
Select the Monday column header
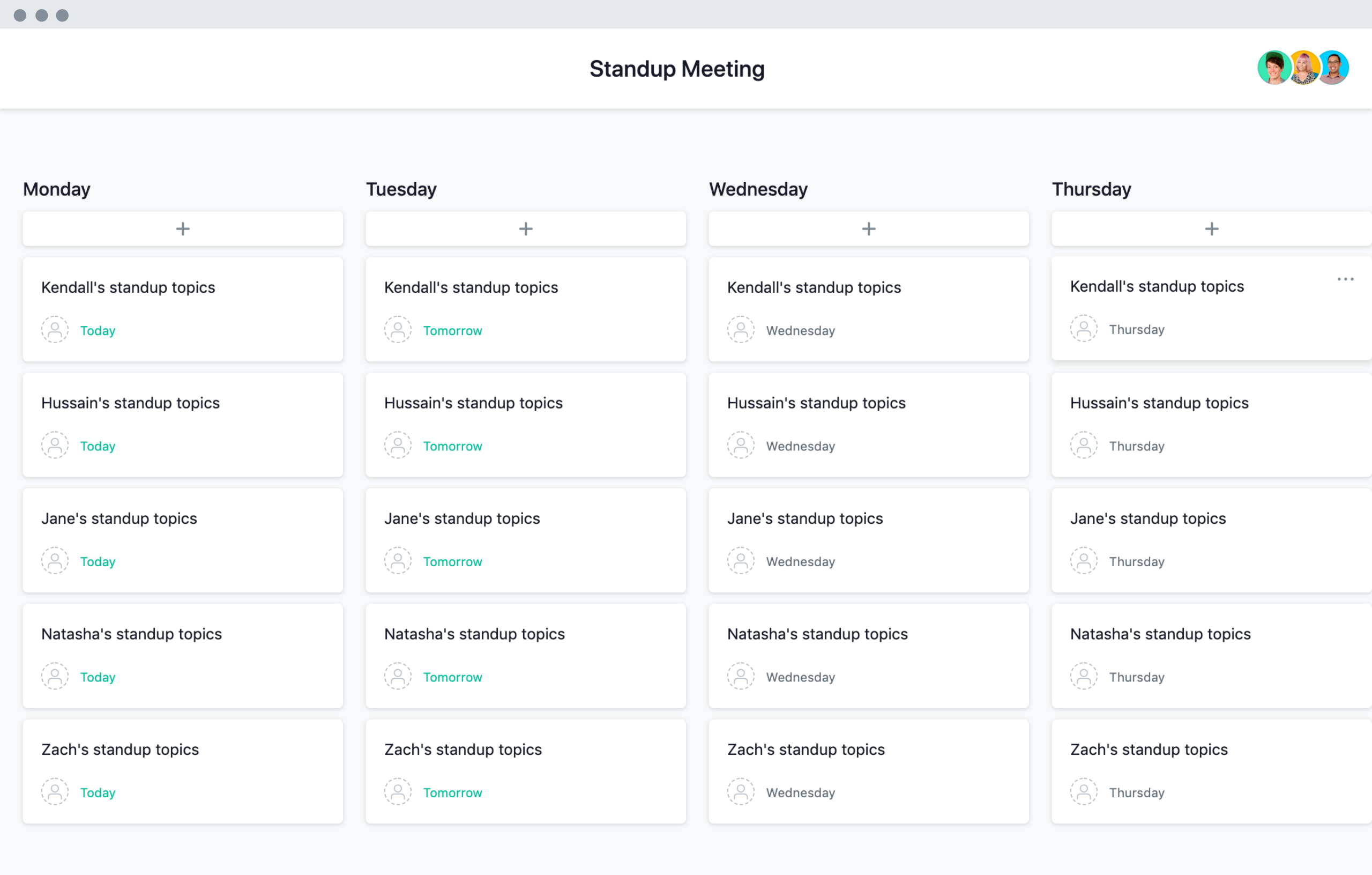click(57, 189)
